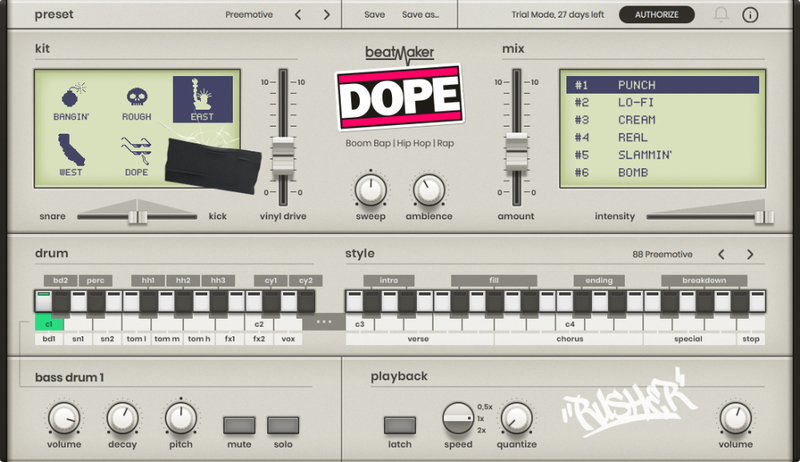Image resolution: width=800 pixels, height=462 pixels.
Task: Toggle the playback latch button
Action: tap(400, 425)
